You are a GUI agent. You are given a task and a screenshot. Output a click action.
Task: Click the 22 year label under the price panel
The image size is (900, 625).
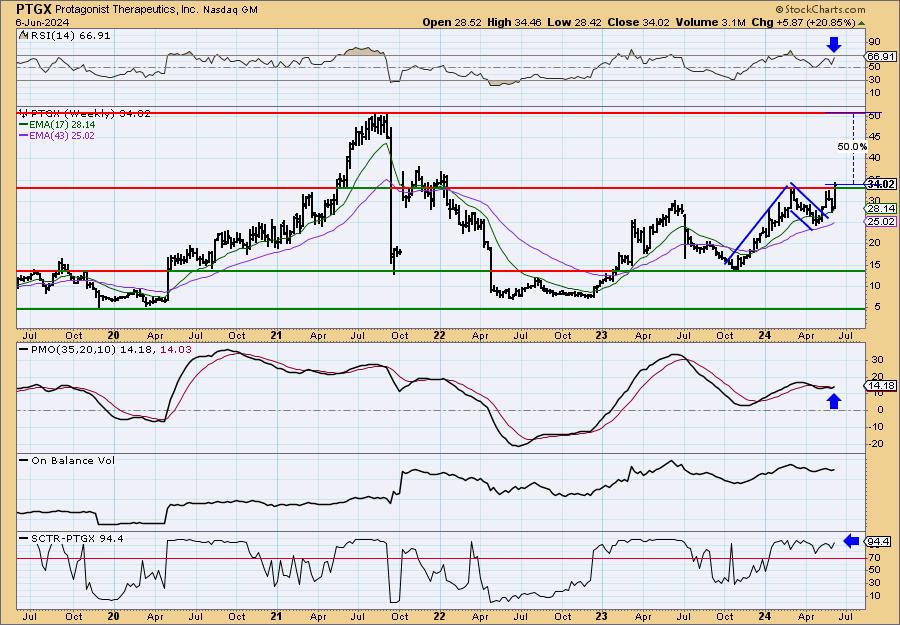pos(440,335)
